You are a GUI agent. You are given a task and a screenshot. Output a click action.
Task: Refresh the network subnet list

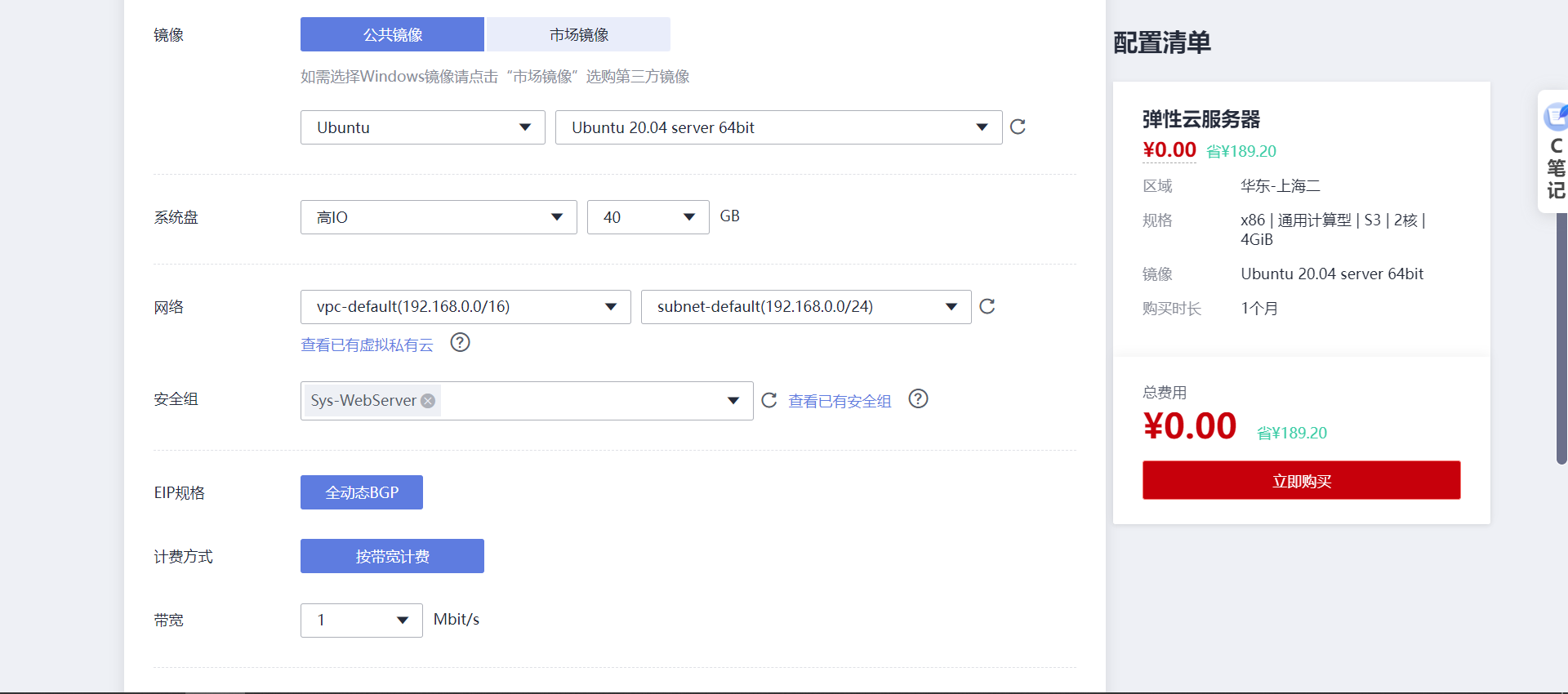point(987,306)
